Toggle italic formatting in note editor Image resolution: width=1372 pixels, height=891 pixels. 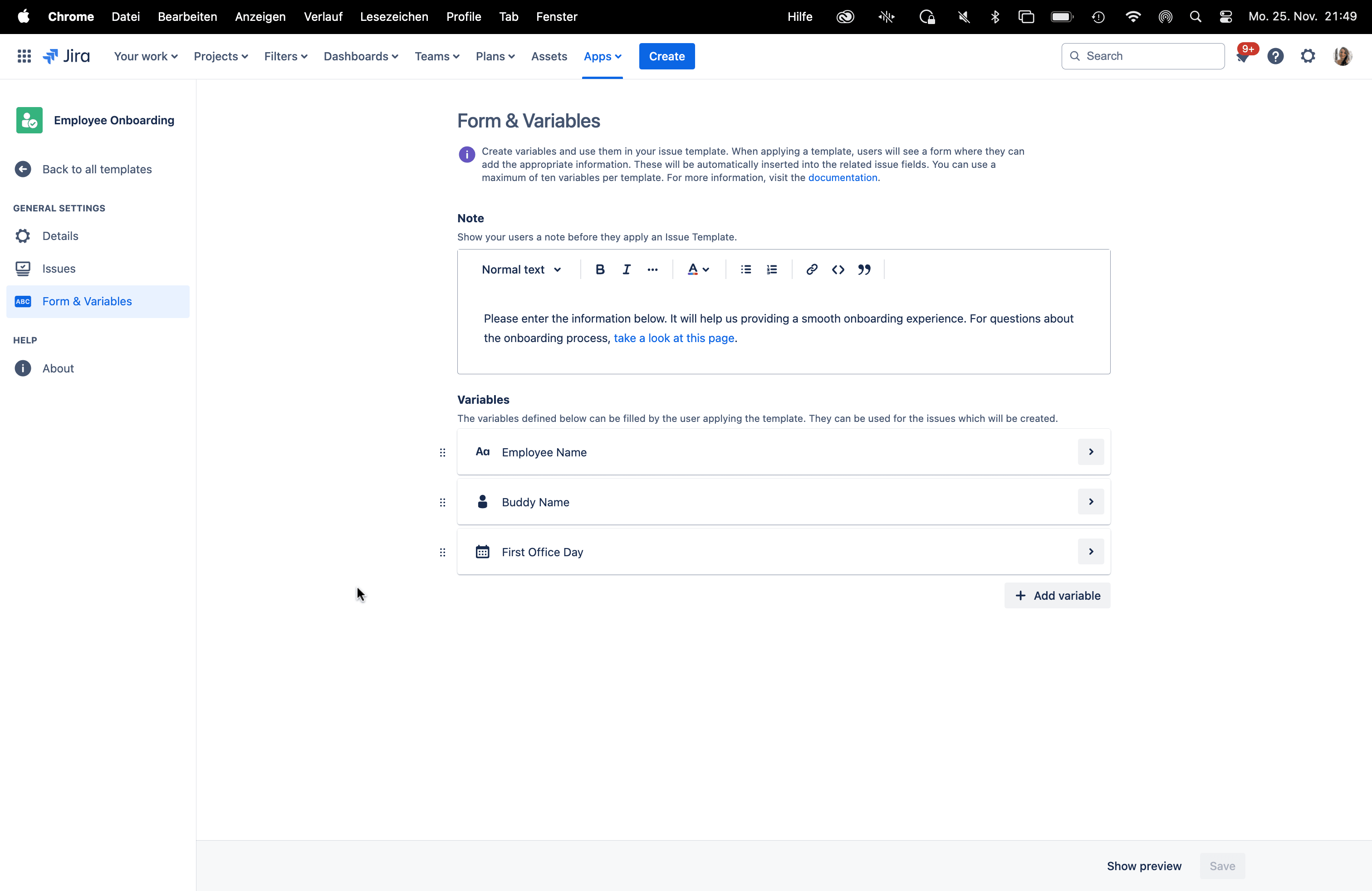pos(626,269)
